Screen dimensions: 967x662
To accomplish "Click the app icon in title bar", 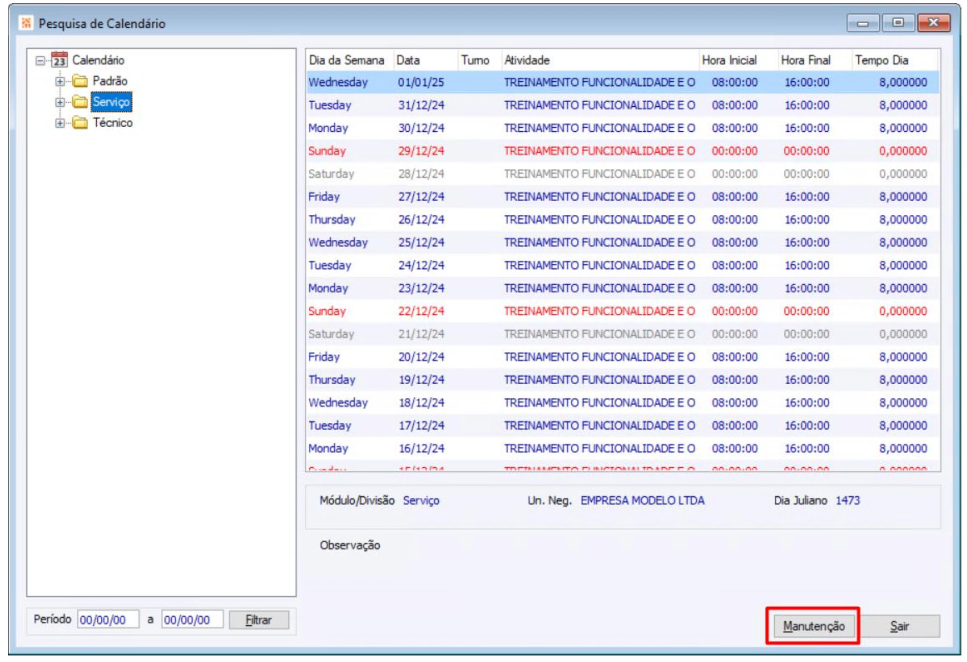I will coord(26,23).
